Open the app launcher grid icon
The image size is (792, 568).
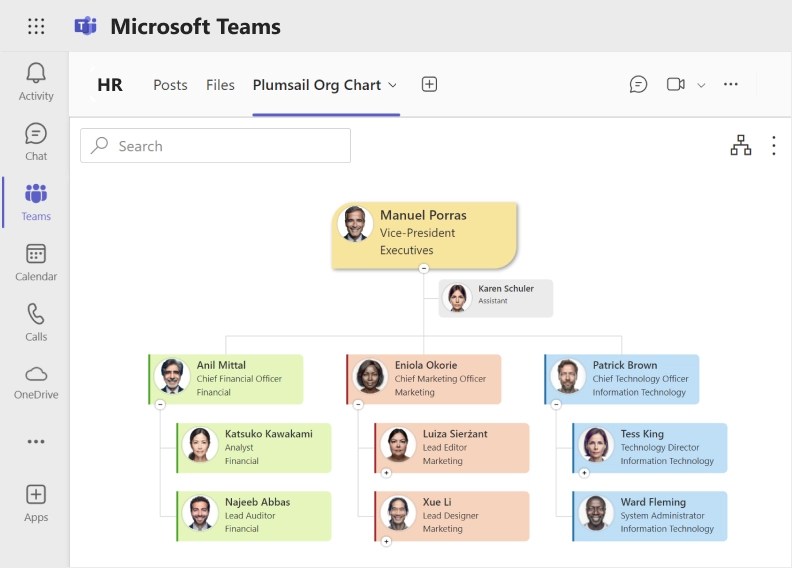point(36,26)
